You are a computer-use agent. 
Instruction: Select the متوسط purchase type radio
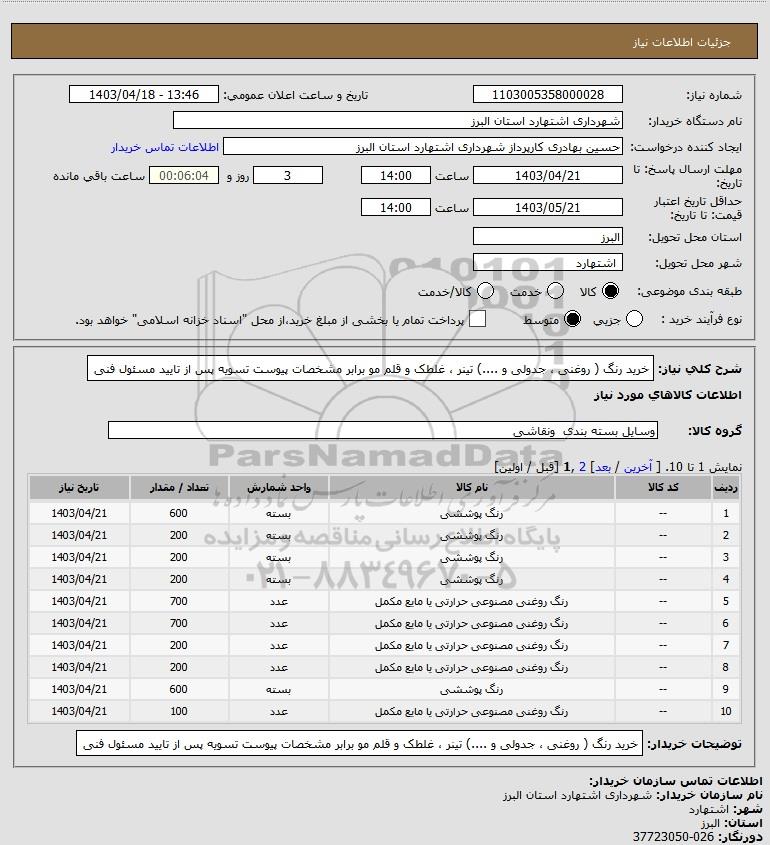(x=572, y=320)
